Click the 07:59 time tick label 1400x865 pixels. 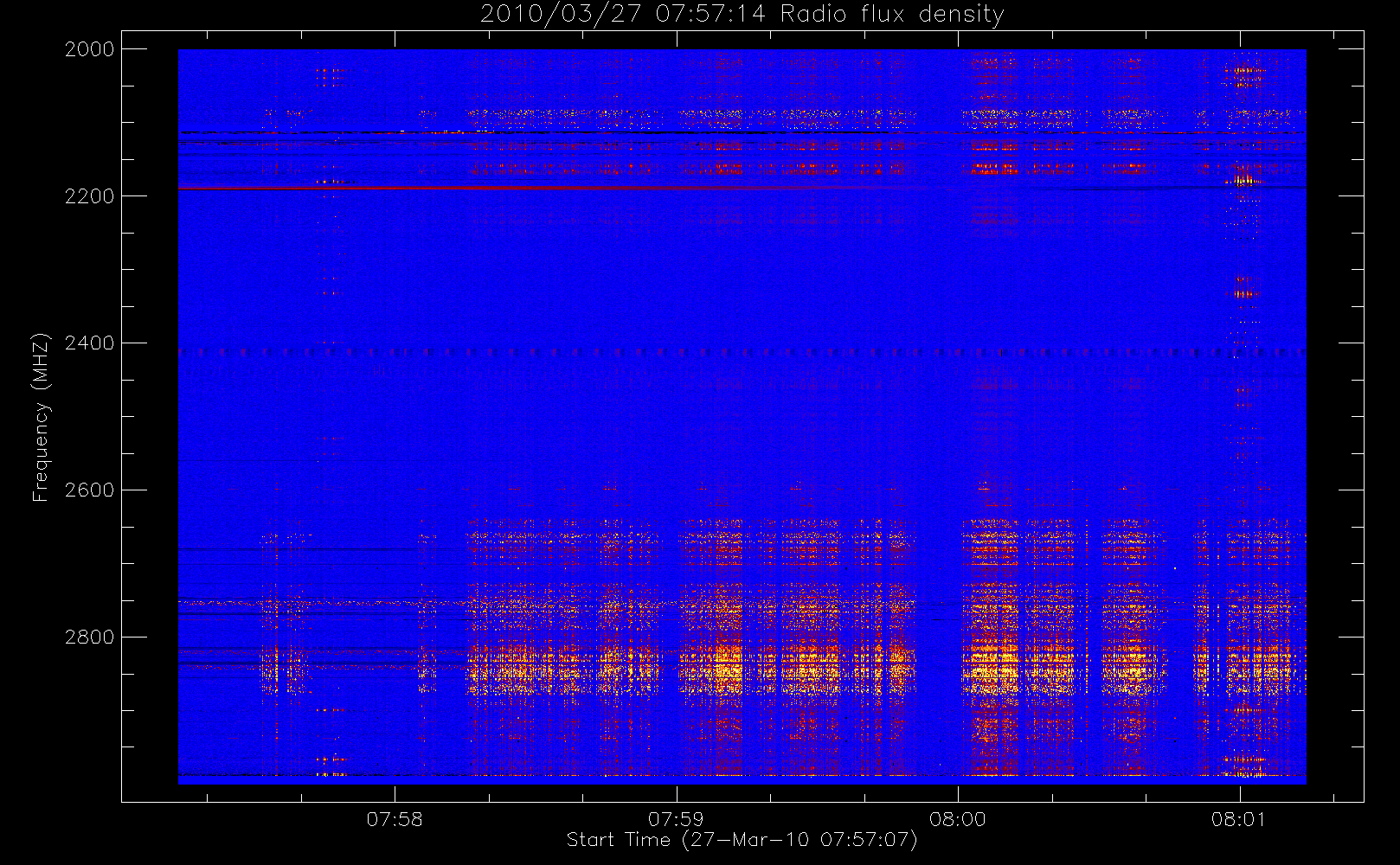(x=676, y=819)
